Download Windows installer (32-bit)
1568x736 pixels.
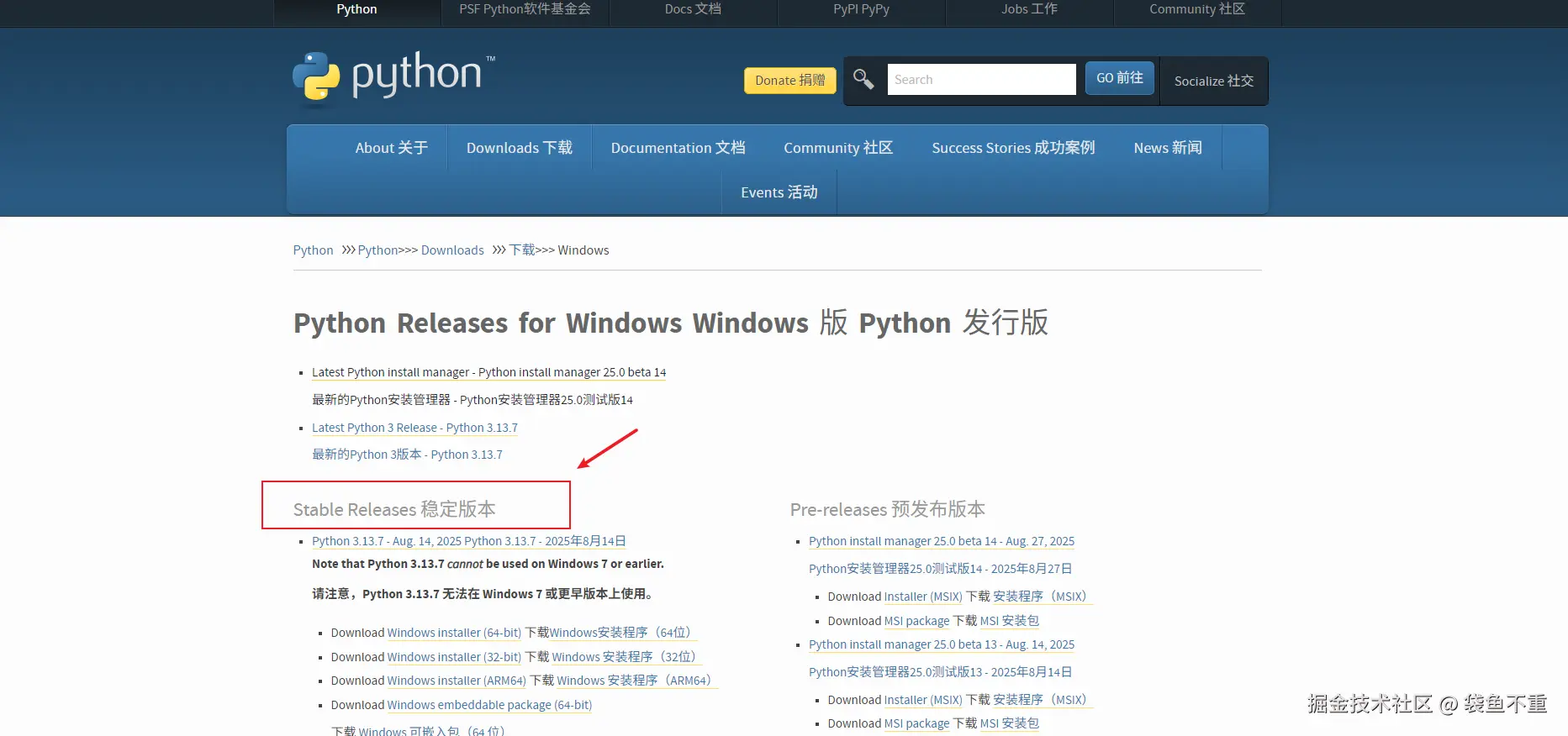[x=454, y=657]
